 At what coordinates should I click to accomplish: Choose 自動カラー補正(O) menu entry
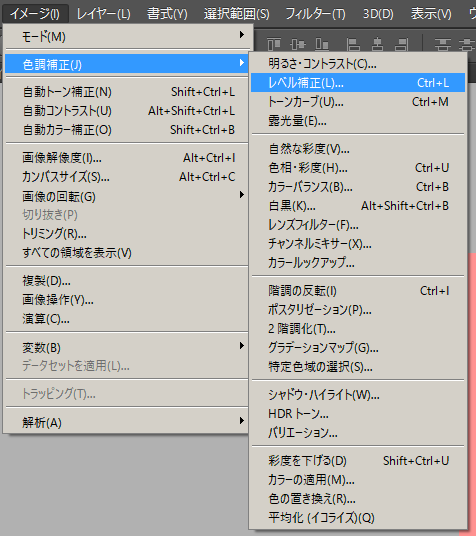point(127,130)
